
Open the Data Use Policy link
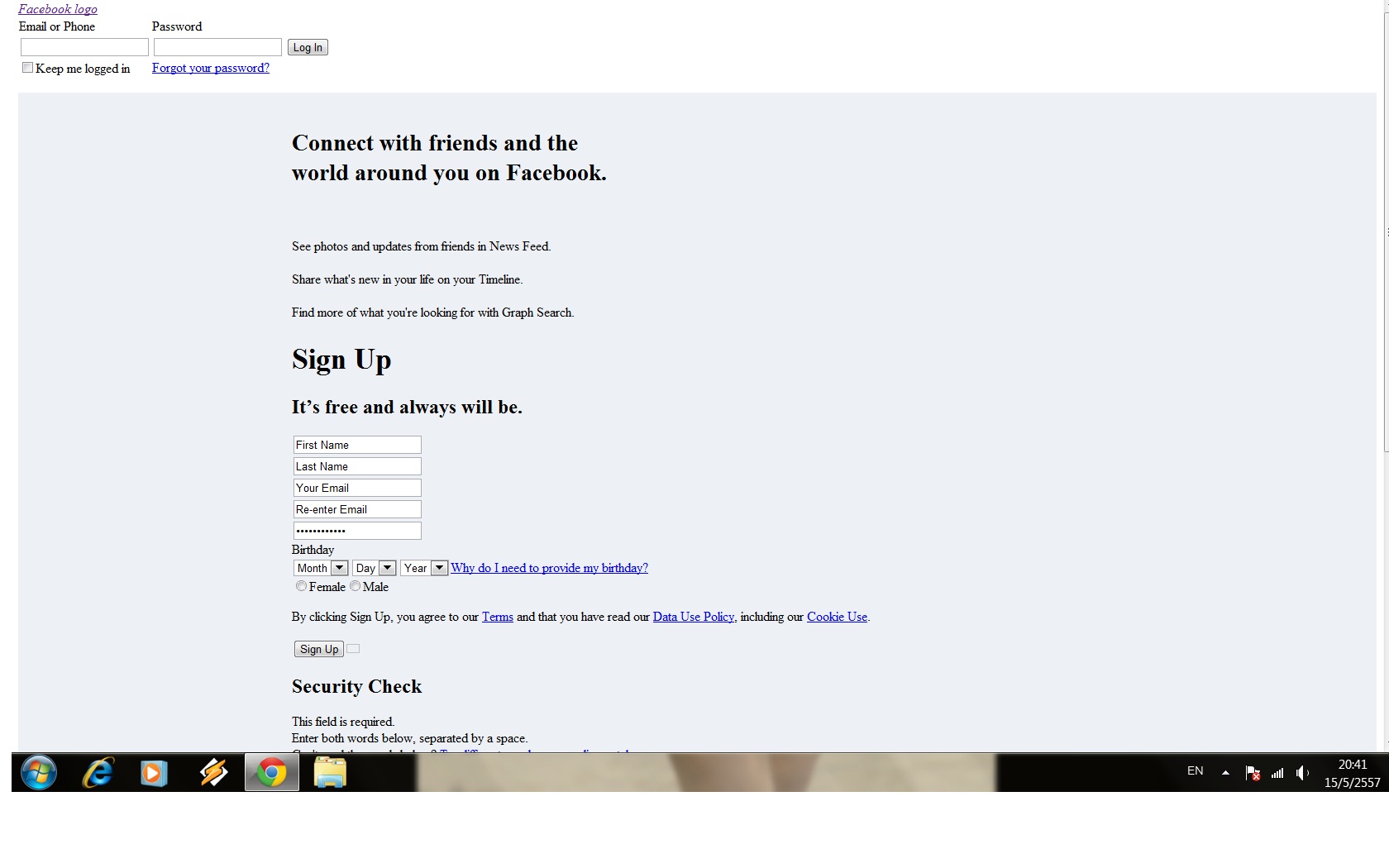point(694,617)
